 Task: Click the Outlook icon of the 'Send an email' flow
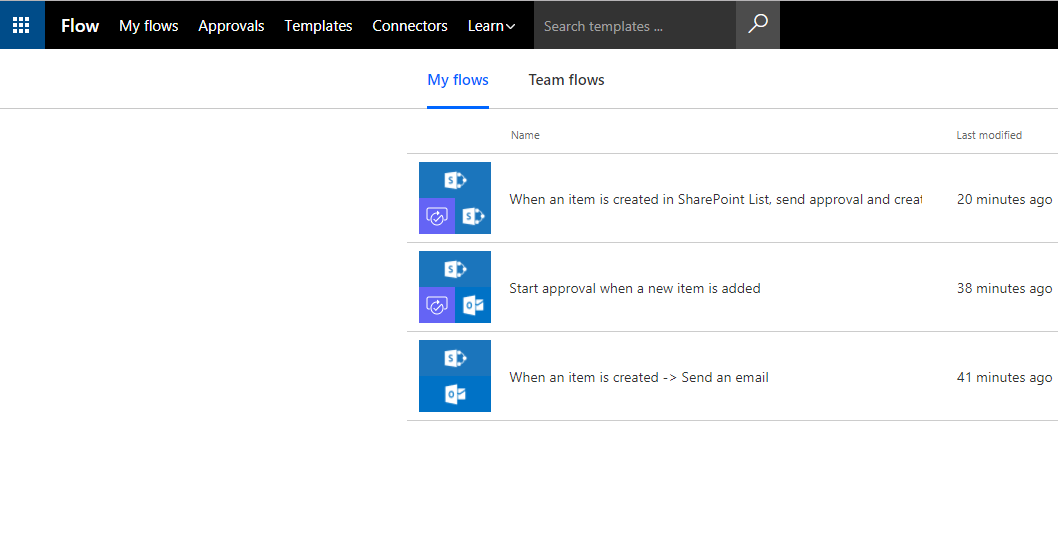pos(455,394)
